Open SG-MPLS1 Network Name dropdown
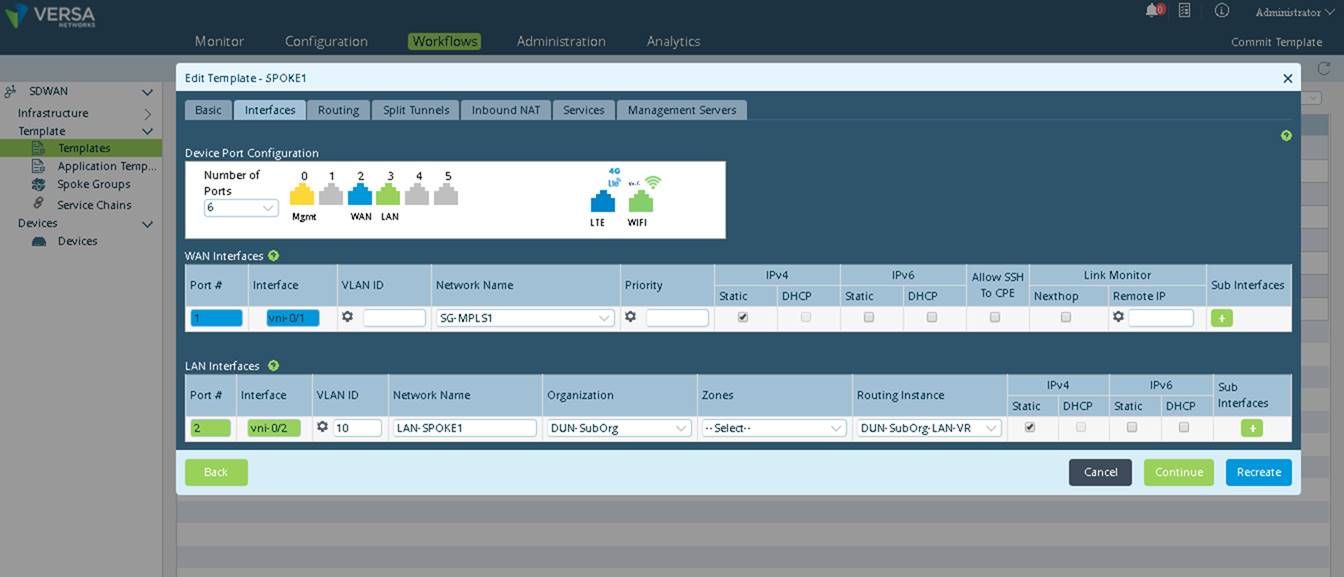1344x577 pixels. 525,318
